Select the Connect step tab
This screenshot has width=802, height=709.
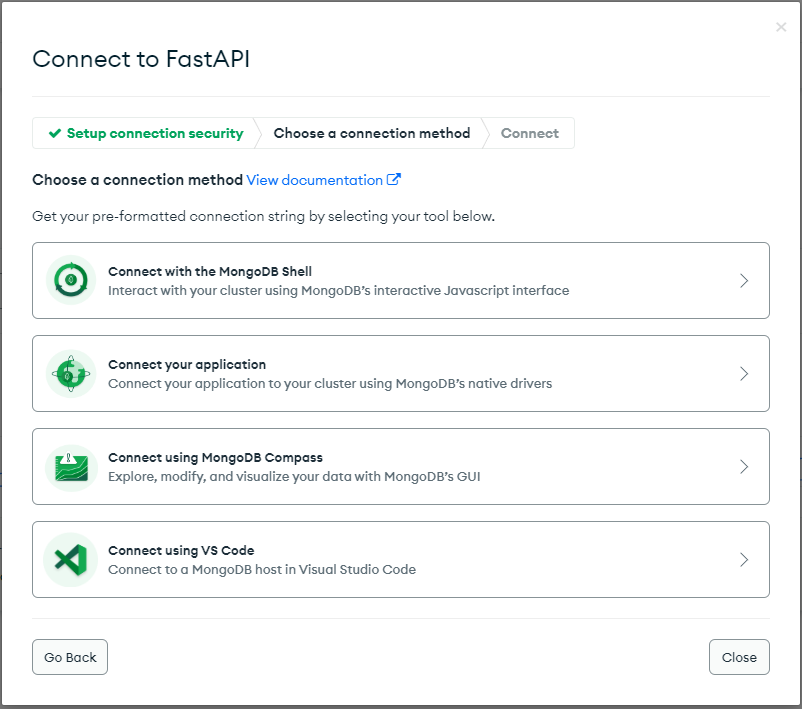pyautogui.click(x=529, y=133)
